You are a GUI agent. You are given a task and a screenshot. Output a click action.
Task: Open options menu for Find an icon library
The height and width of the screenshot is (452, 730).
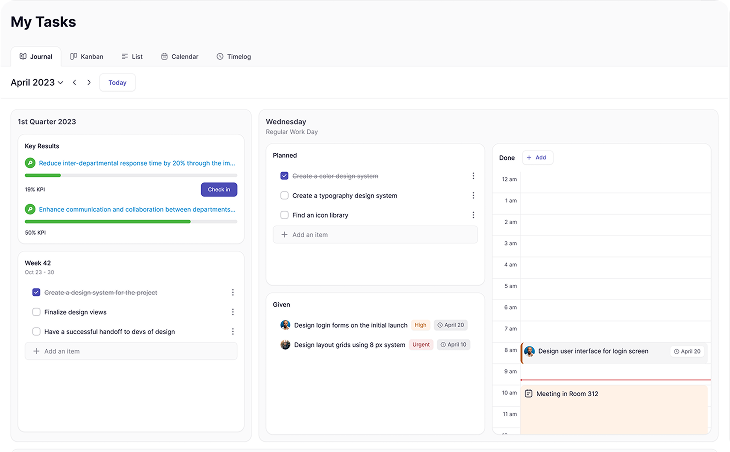tap(473, 215)
